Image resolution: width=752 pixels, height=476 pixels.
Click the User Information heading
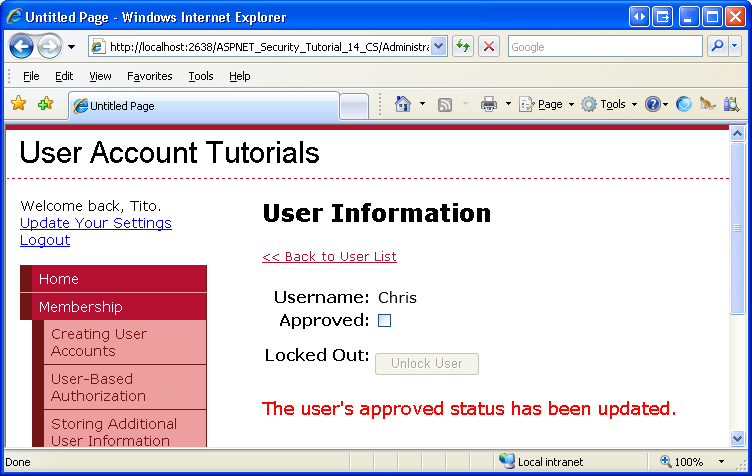coord(376,213)
